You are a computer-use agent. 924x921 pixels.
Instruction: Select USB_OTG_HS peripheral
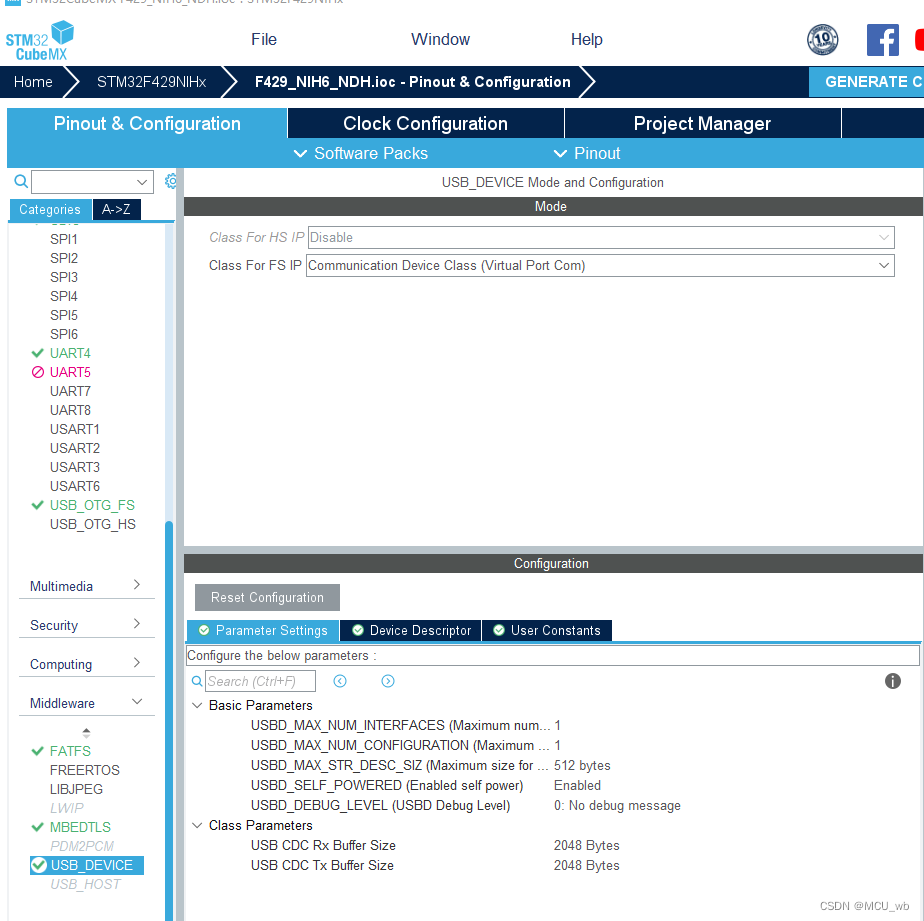(x=93, y=524)
